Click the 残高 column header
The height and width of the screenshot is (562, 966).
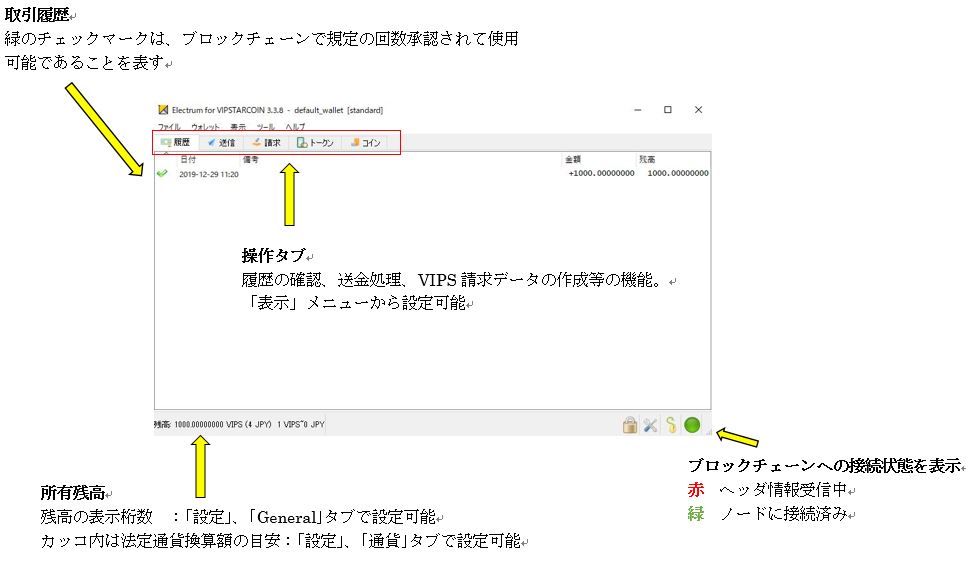click(x=647, y=159)
